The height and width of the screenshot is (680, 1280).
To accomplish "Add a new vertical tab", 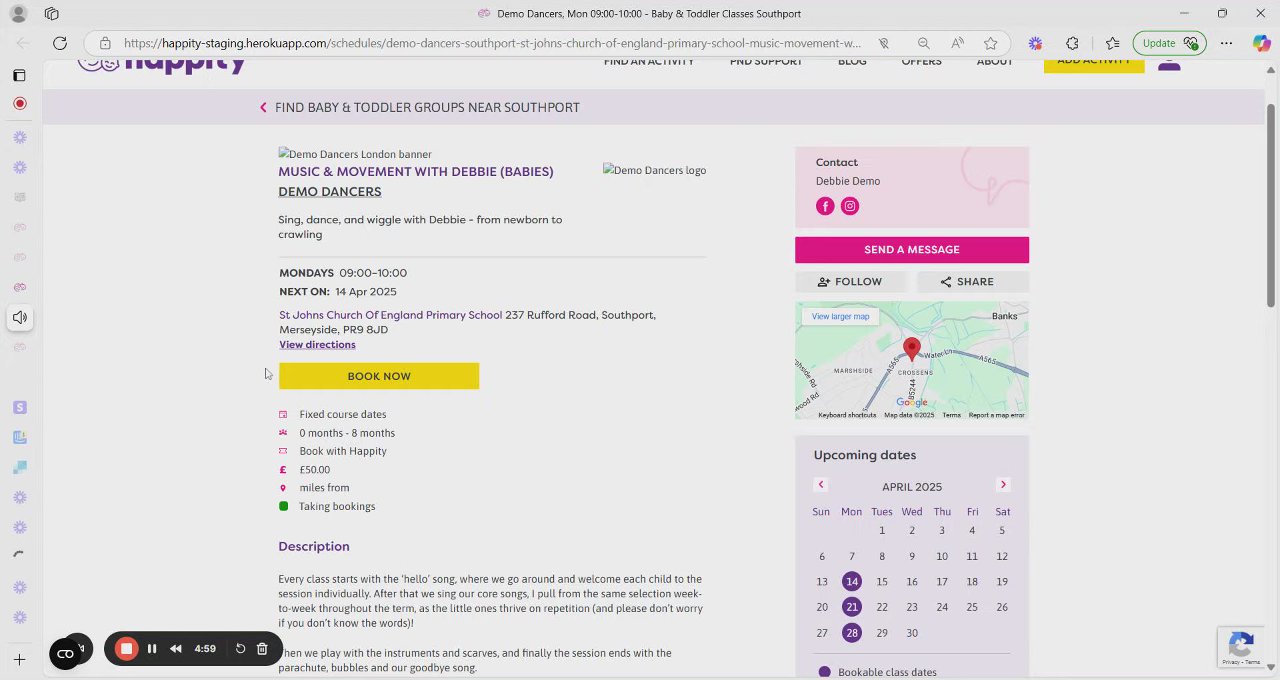I will point(19,660).
